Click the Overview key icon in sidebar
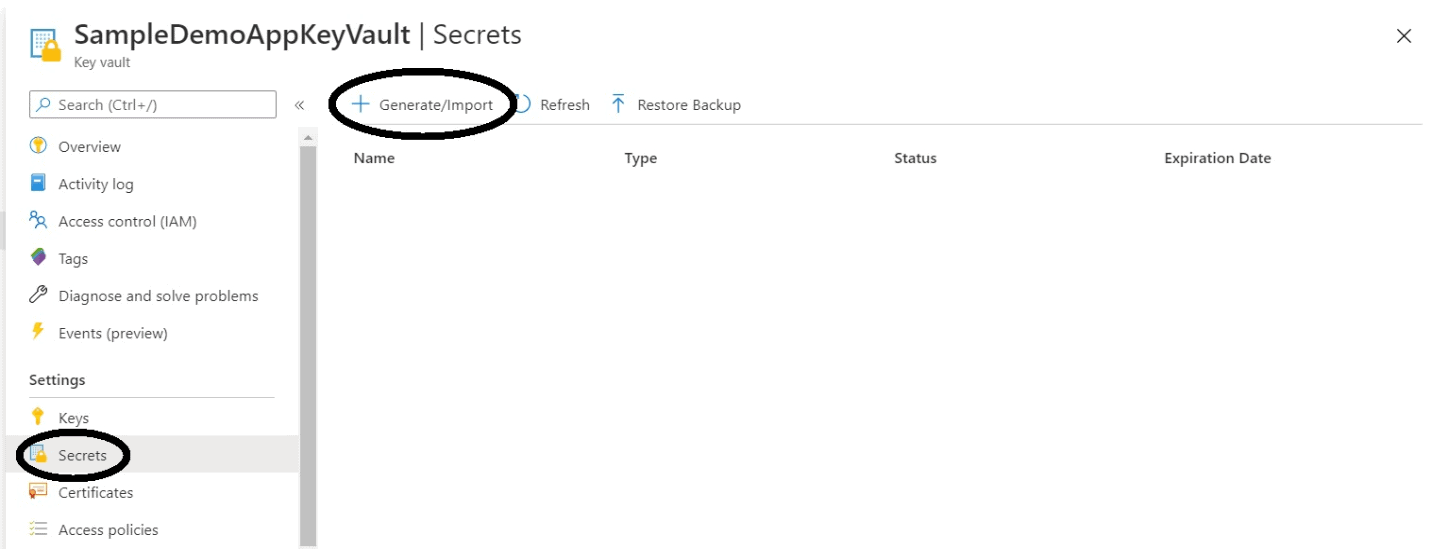 coord(39,146)
